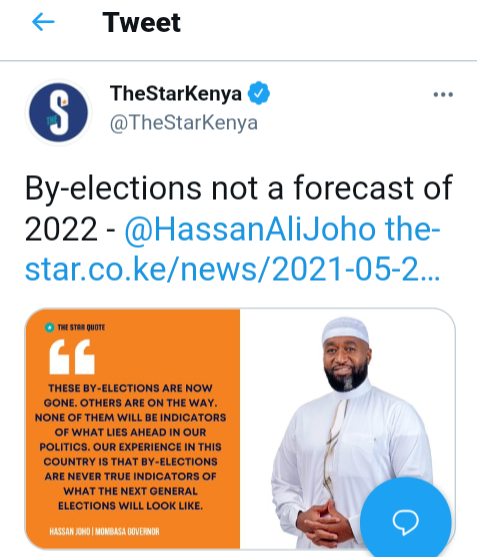Open the photo of the man in white

[347, 429]
